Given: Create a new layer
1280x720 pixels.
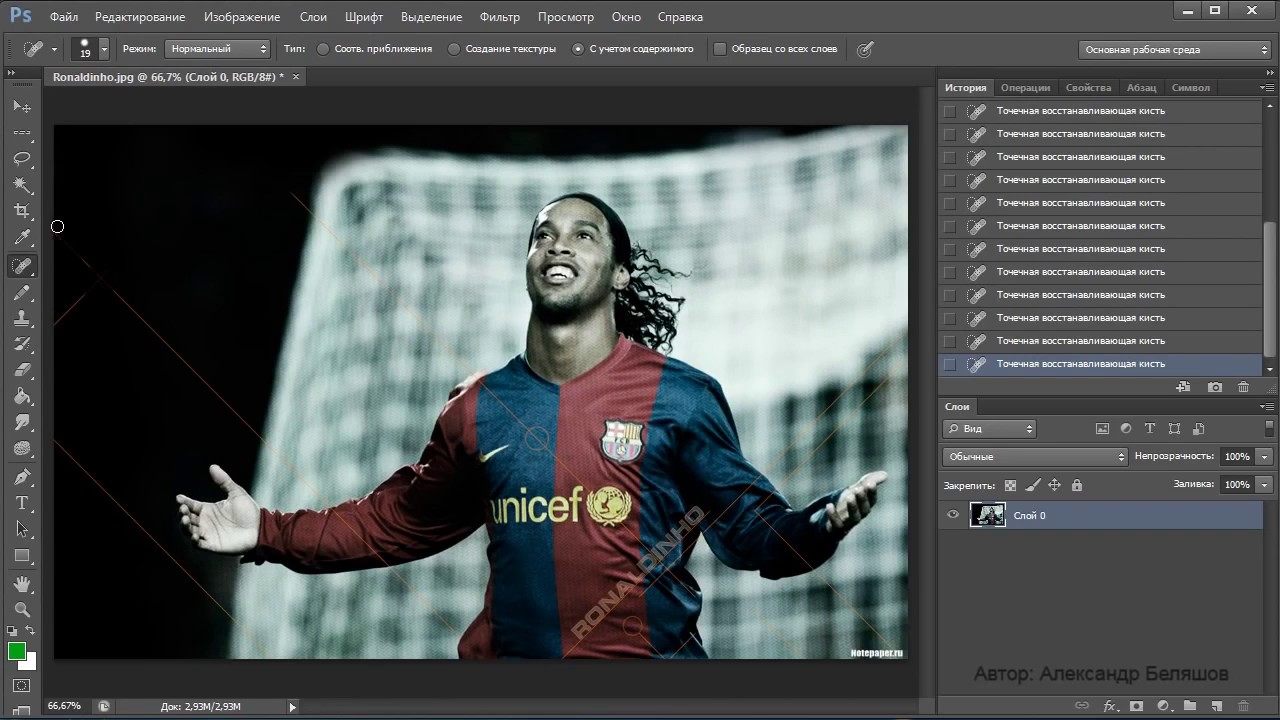Looking at the screenshot, I should click(1217, 706).
